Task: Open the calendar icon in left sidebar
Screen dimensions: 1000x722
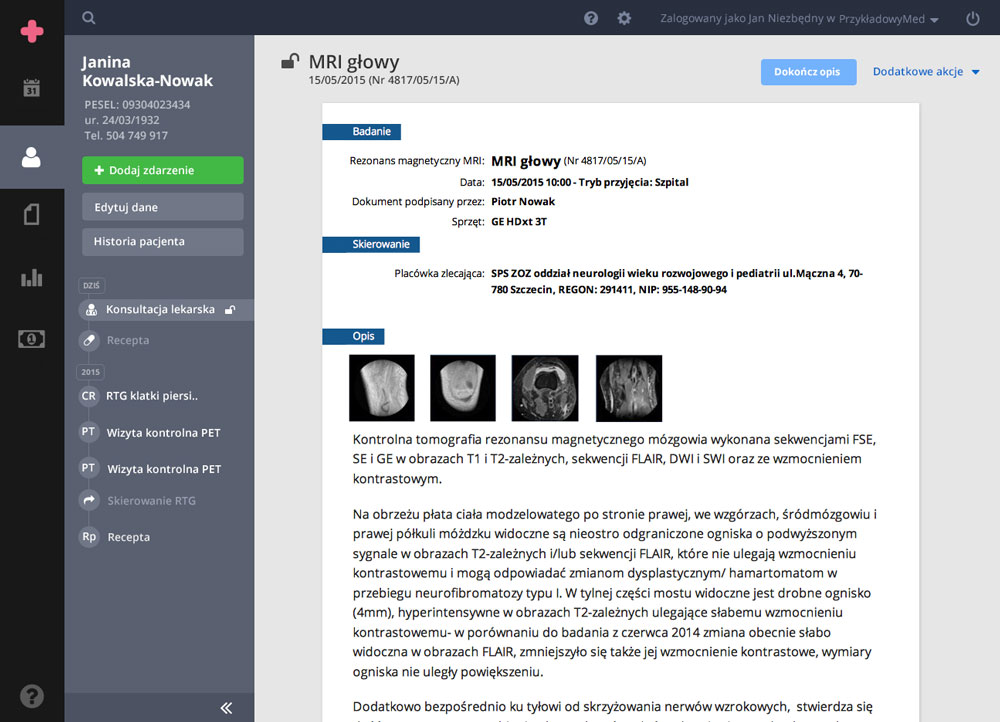Action: 32,88
